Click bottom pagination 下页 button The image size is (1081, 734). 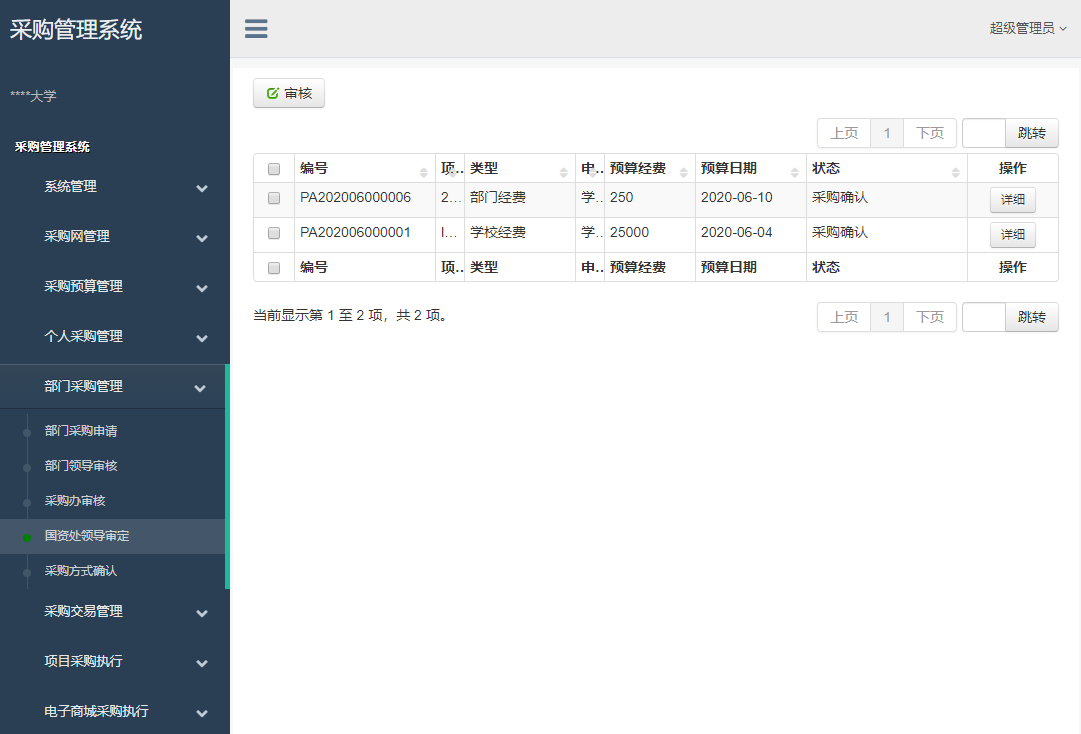pos(929,317)
